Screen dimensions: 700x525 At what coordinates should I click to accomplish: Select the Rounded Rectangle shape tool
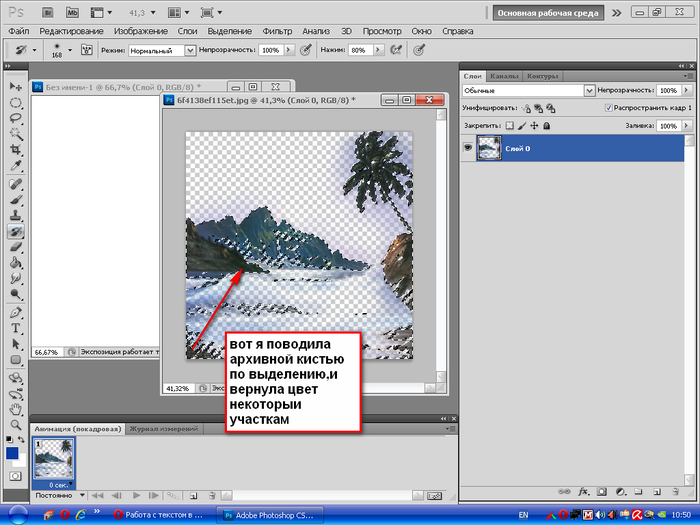pyautogui.click(x=16, y=359)
